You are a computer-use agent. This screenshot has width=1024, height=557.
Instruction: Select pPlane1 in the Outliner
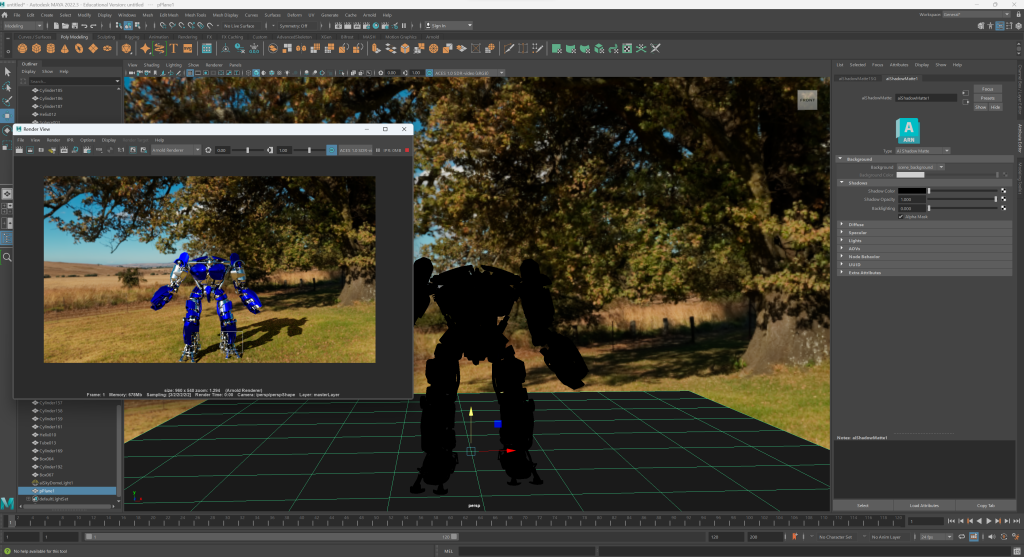coord(67,490)
